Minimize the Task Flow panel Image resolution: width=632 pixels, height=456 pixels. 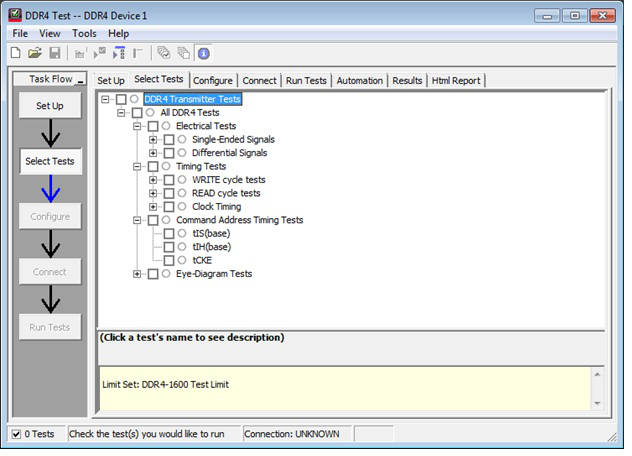click(81, 79)
